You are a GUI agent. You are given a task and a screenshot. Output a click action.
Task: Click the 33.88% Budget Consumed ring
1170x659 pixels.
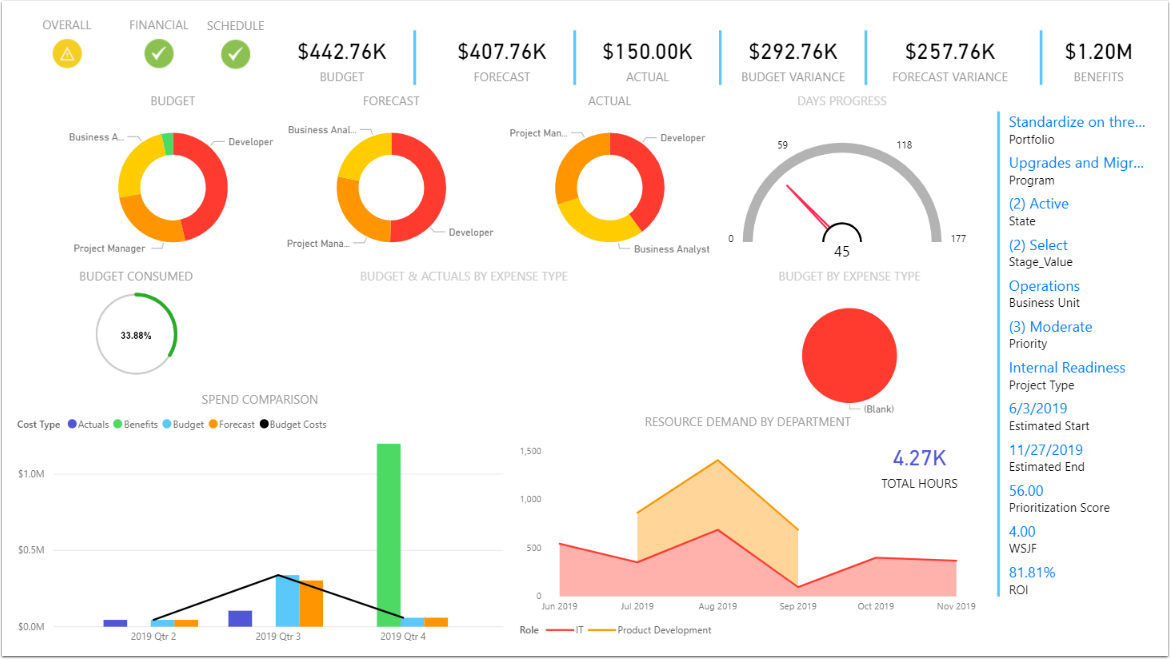[137, 334]
